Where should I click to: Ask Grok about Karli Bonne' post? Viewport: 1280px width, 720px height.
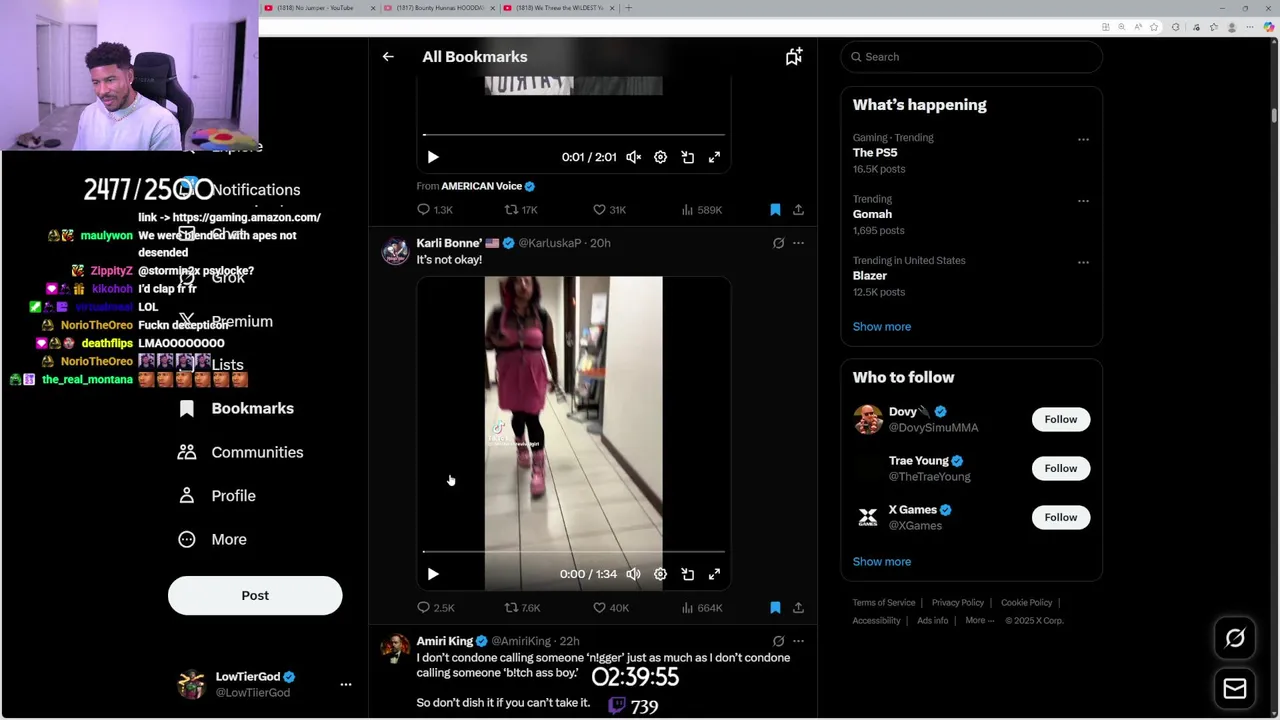click(x=778, y=243)
